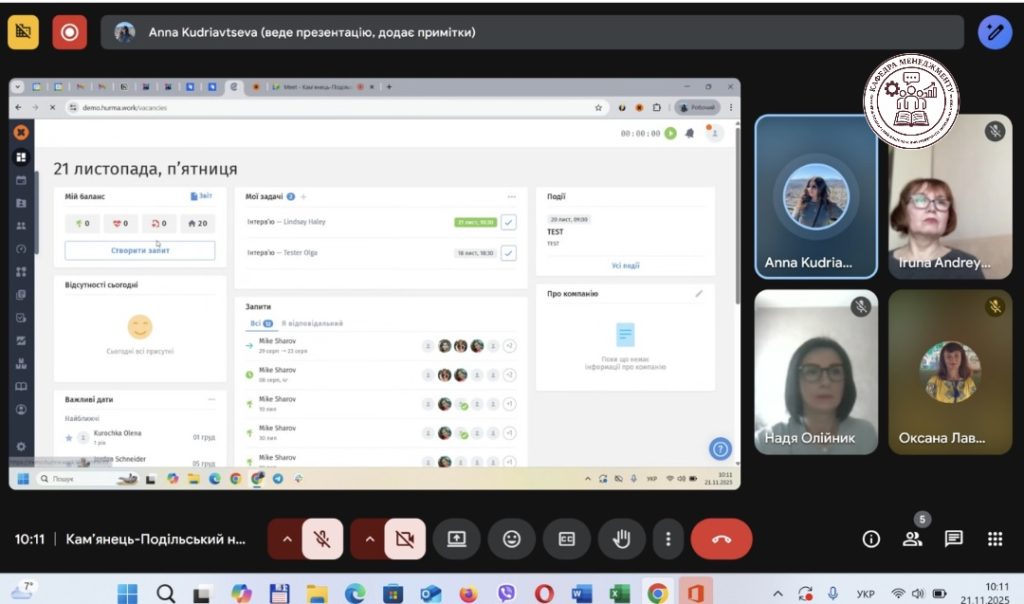Click the Anna Kudriavtseva presenter banner
Screen dimensions: 1024x604
point(530,32)
